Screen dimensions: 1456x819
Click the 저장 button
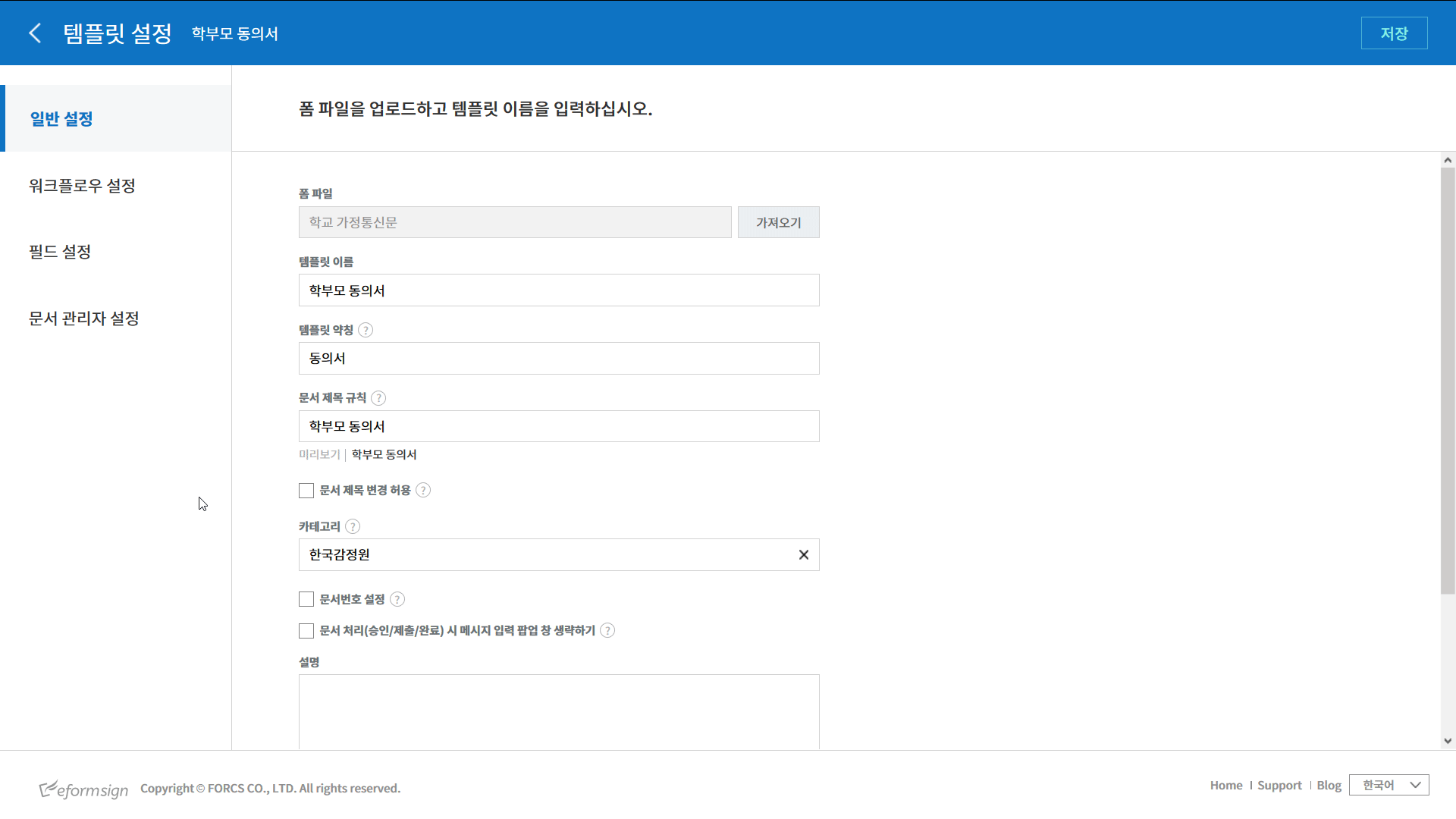click(1394, 33)
